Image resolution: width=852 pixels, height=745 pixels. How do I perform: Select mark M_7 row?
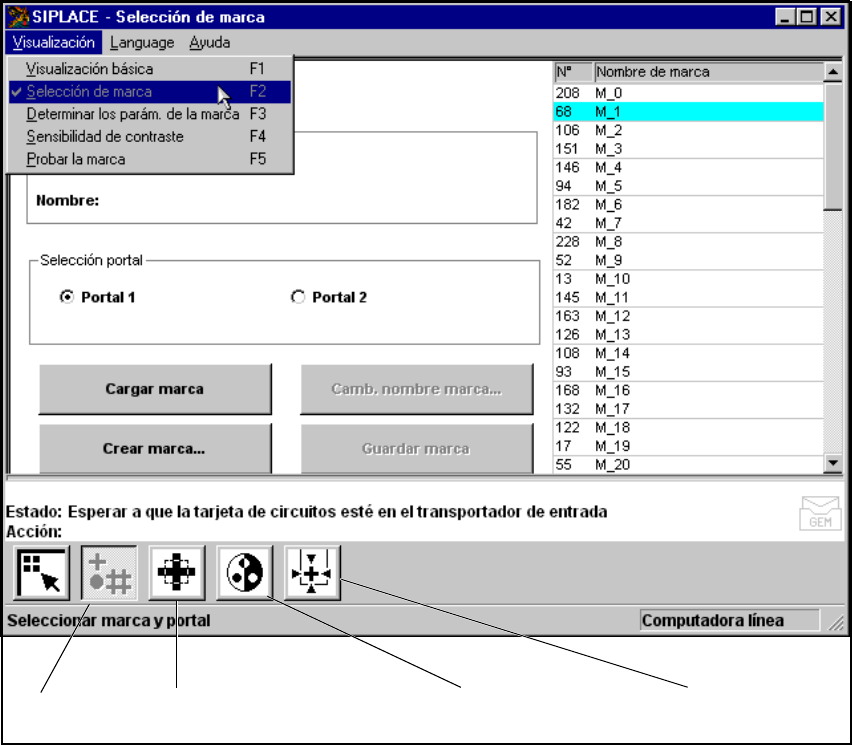click(x=688, y=223)
